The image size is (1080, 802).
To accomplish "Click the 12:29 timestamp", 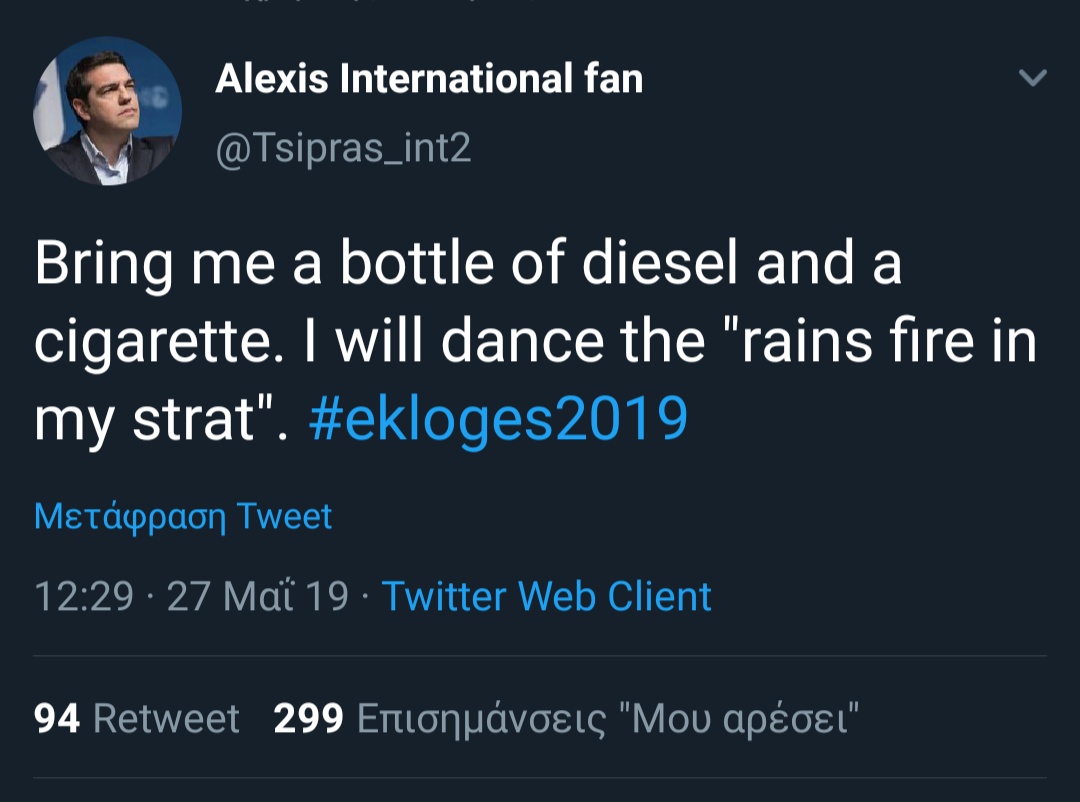I will [84, 596].
